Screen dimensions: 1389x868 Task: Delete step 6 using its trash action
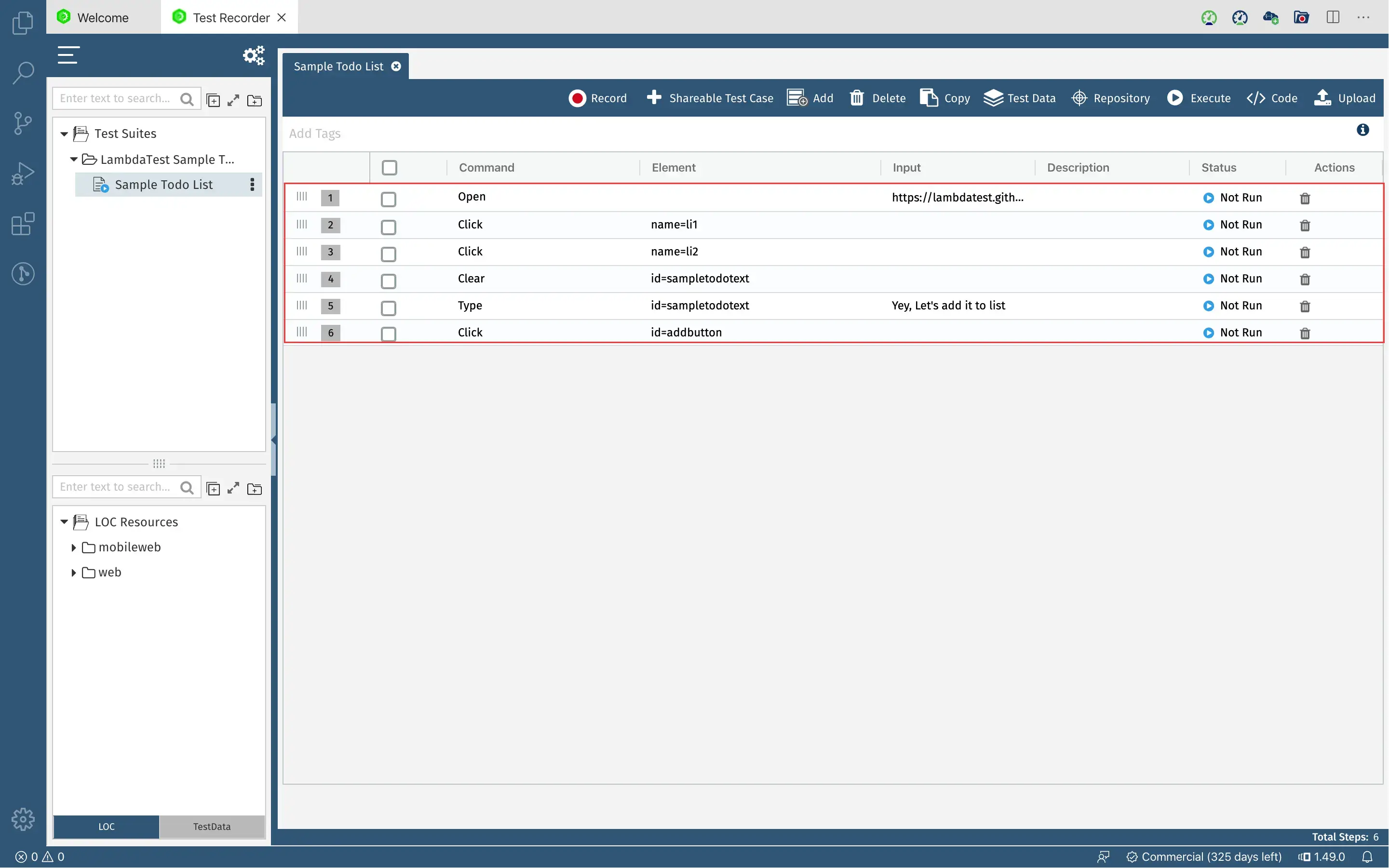(1305, 334)
